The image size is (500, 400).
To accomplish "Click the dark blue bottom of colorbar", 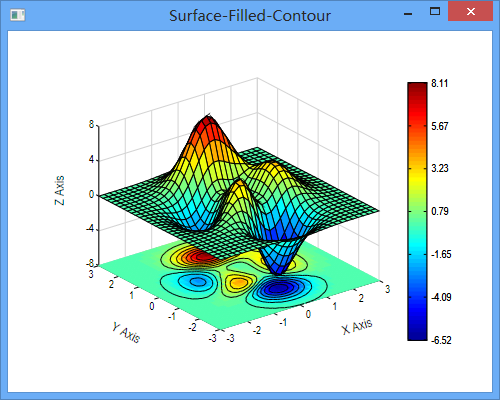I will click(417, 333).
